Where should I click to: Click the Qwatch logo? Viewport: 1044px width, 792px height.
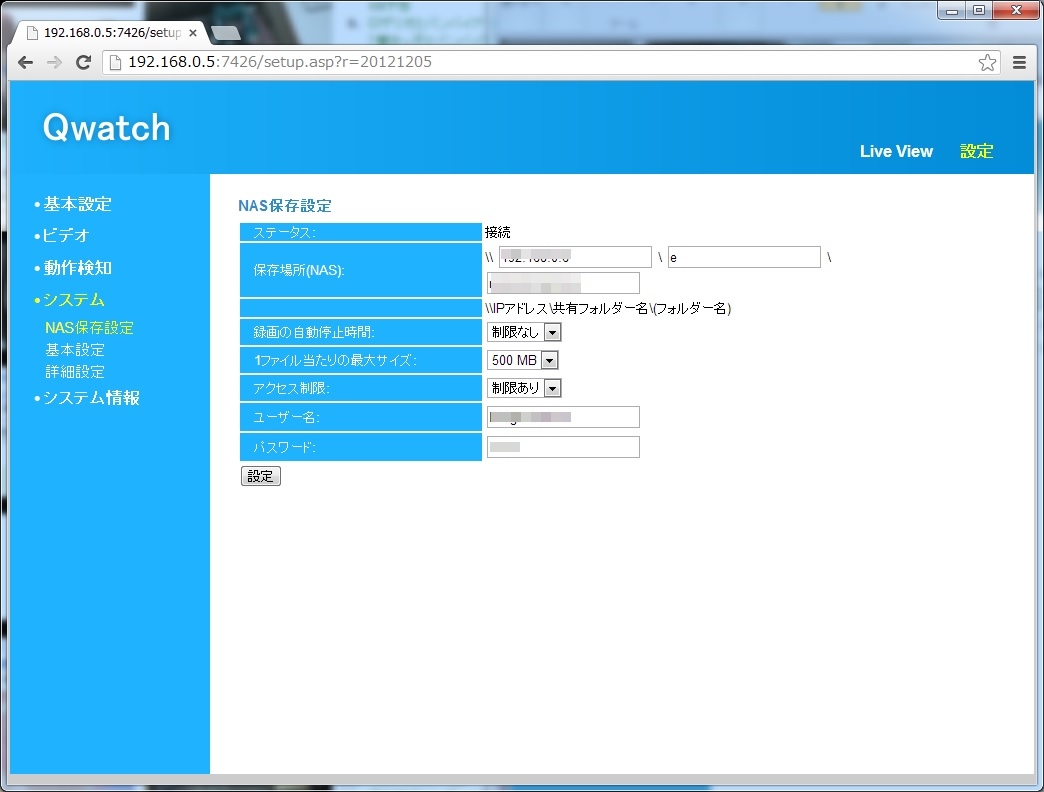click(x=107, y=127)
